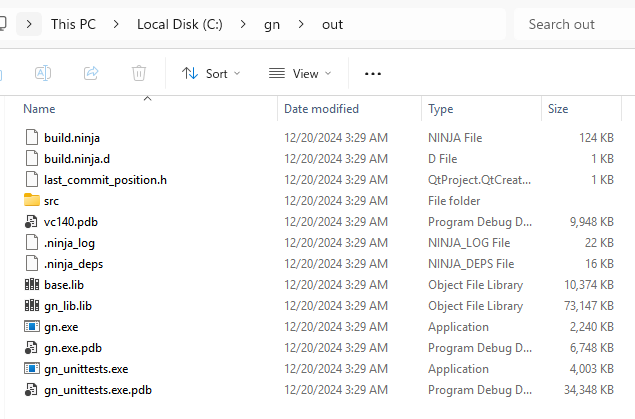Sort by Size column header
Image resolution: width=635 pixels, height=419 pixels.
click(x=558, y=109)
